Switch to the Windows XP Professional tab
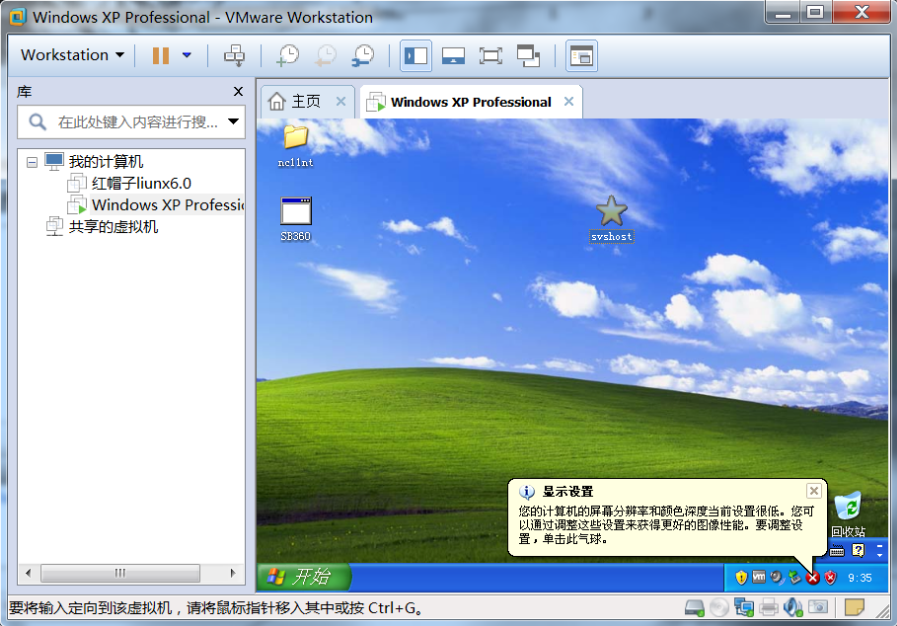 tap(471, 102)
